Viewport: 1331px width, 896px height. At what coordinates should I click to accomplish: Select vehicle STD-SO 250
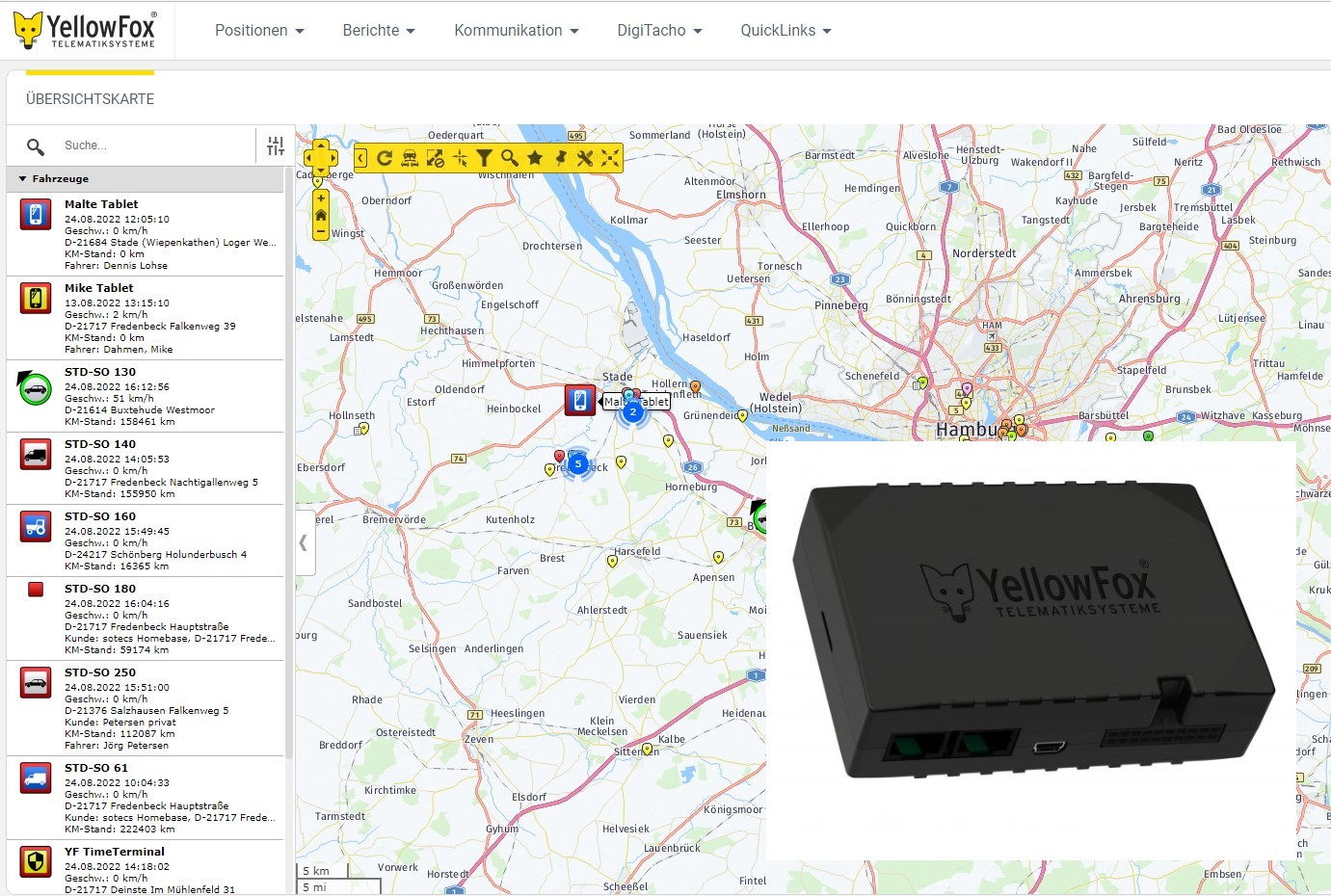coord(146,708)
